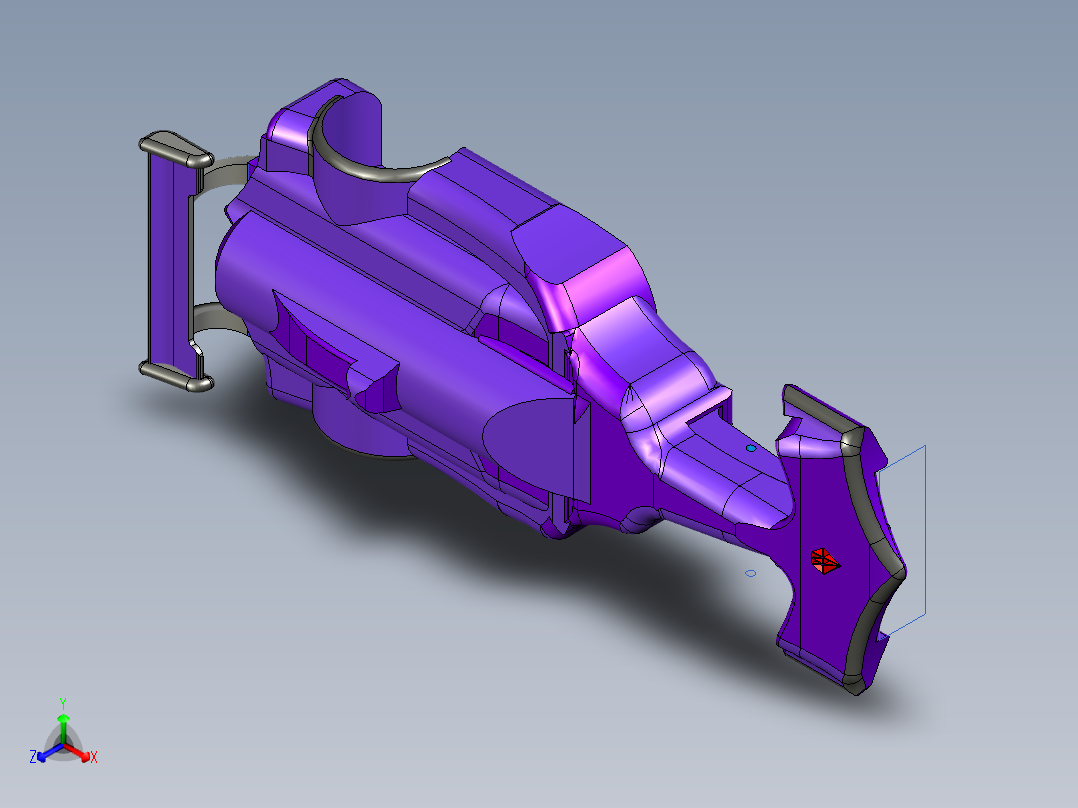Select the green Y axis of the coordinate triad
Image resolution: width=1078 pixels, height=808 pixels.
(64, 720)
